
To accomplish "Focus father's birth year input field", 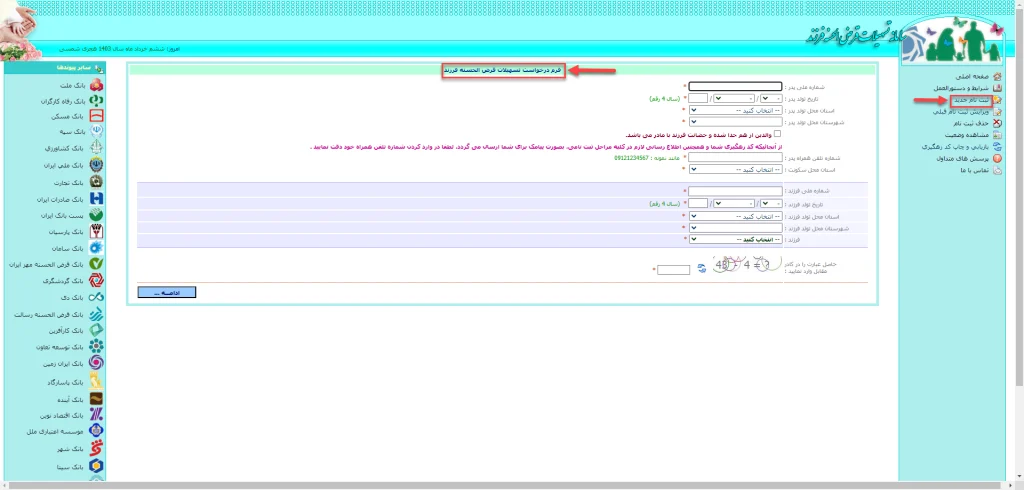I will 698,98.
